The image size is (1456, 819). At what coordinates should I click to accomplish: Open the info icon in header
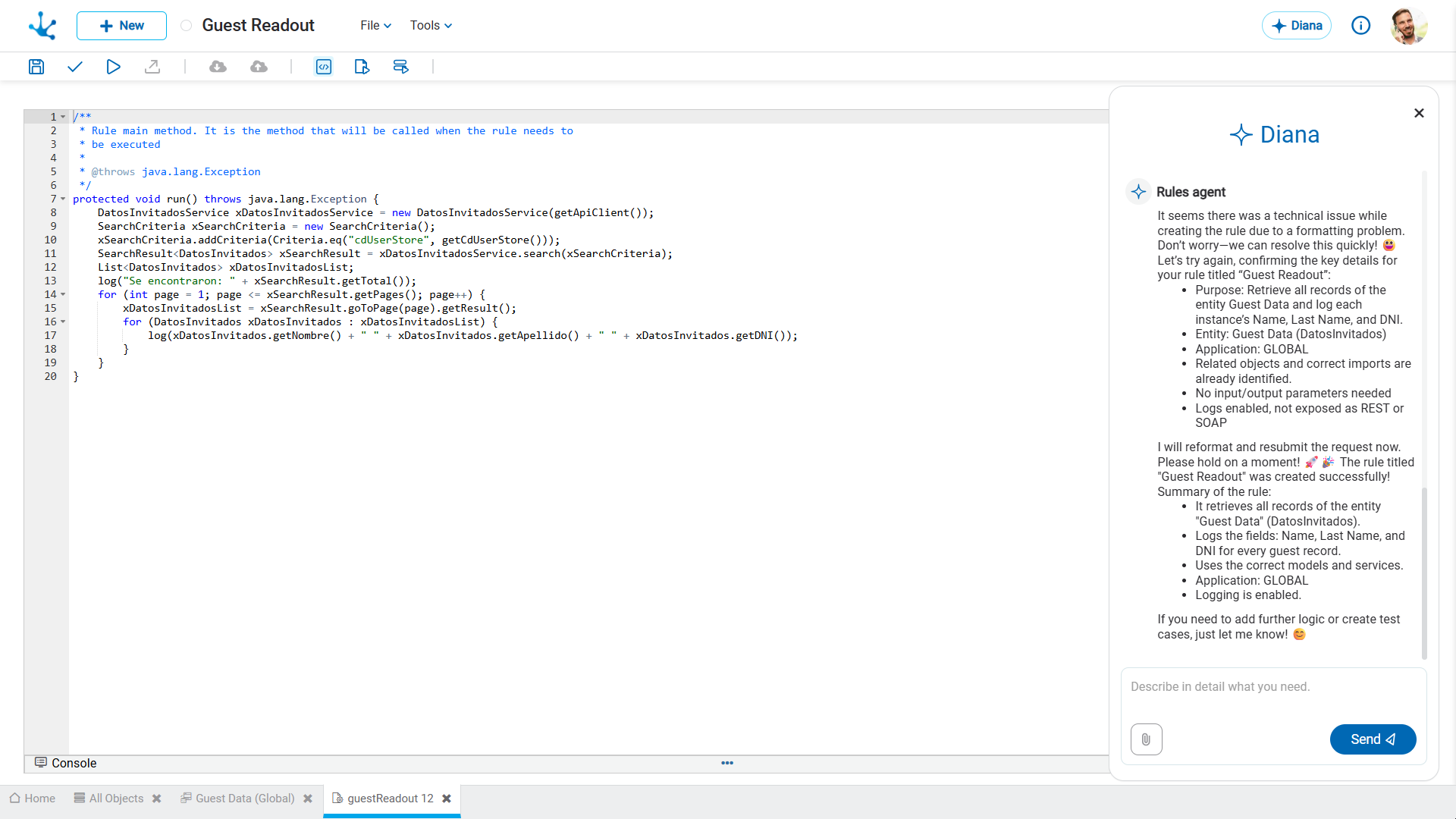1360,26
